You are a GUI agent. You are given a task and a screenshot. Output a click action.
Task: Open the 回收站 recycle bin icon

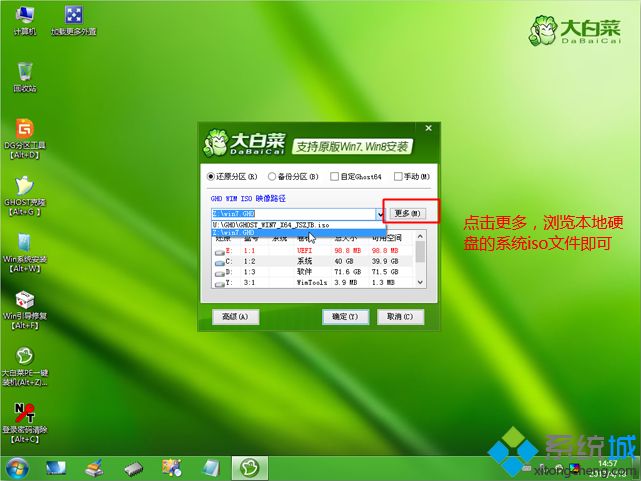click(x=25, y=77)
